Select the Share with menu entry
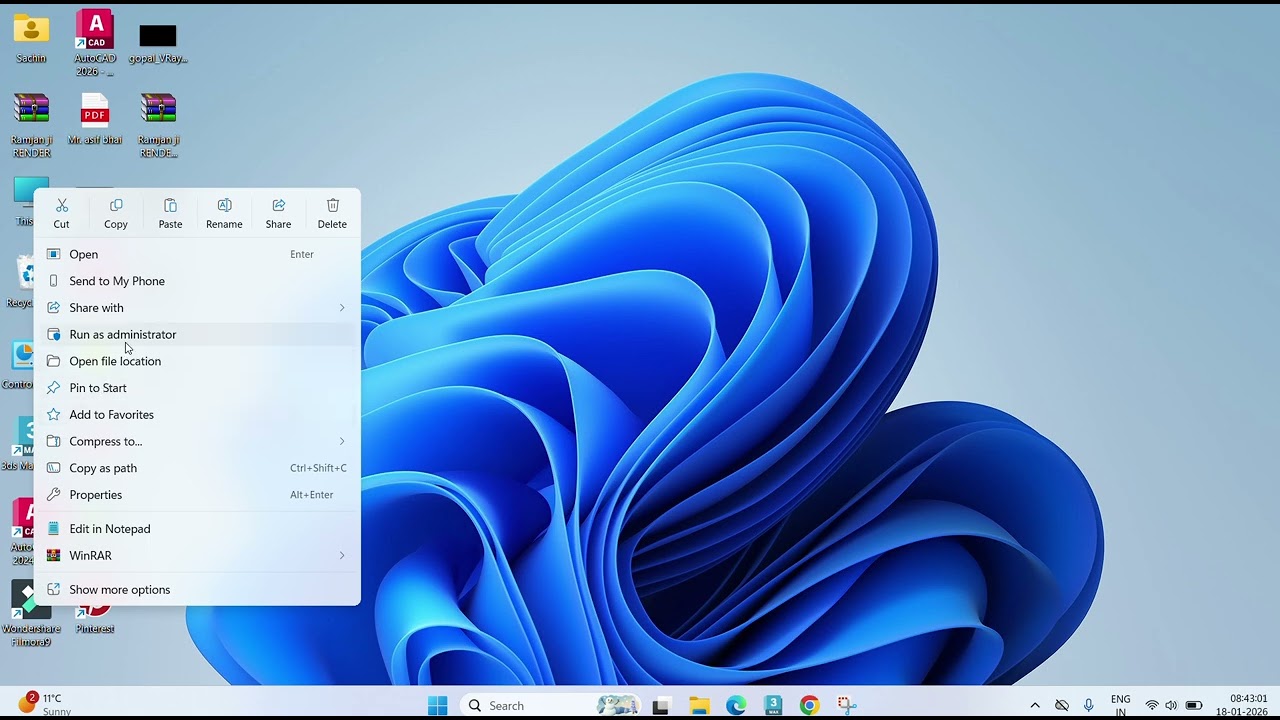1280x720 pixels. click(197, 308)
